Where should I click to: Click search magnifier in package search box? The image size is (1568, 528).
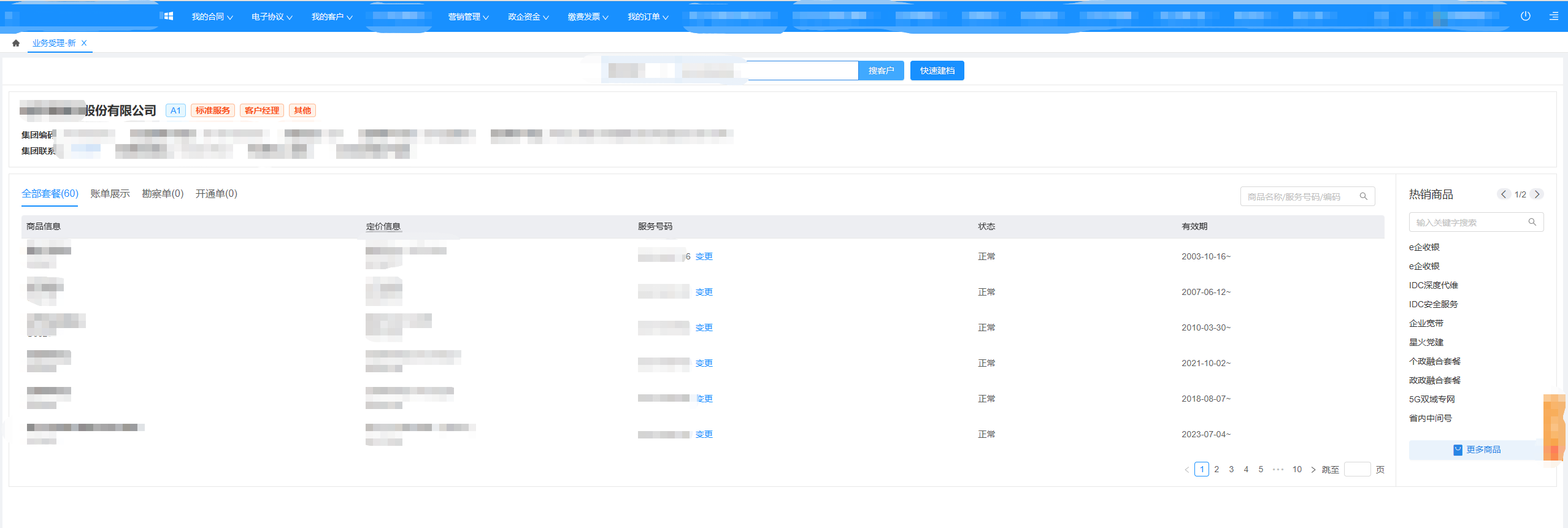(1364, 196)
